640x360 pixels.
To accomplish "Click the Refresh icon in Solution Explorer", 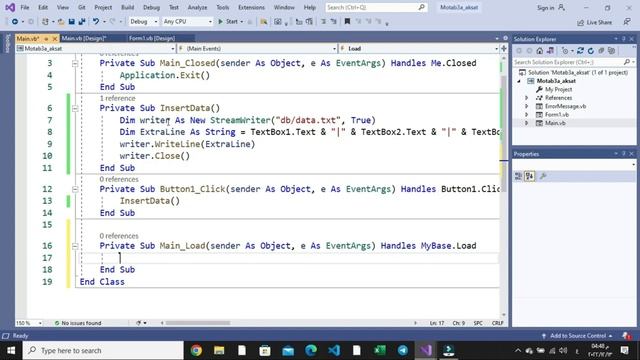I will tap(591, 51).
